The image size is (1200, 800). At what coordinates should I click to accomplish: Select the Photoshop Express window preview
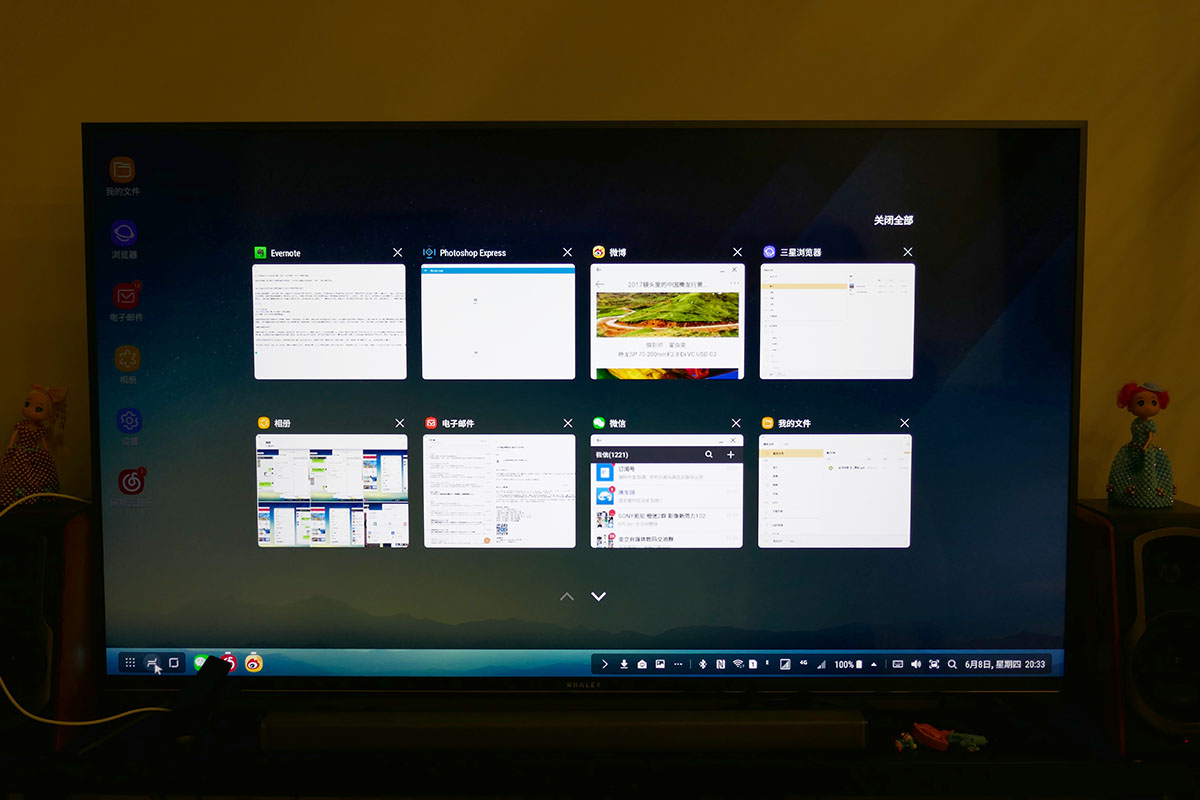point(498,321)
